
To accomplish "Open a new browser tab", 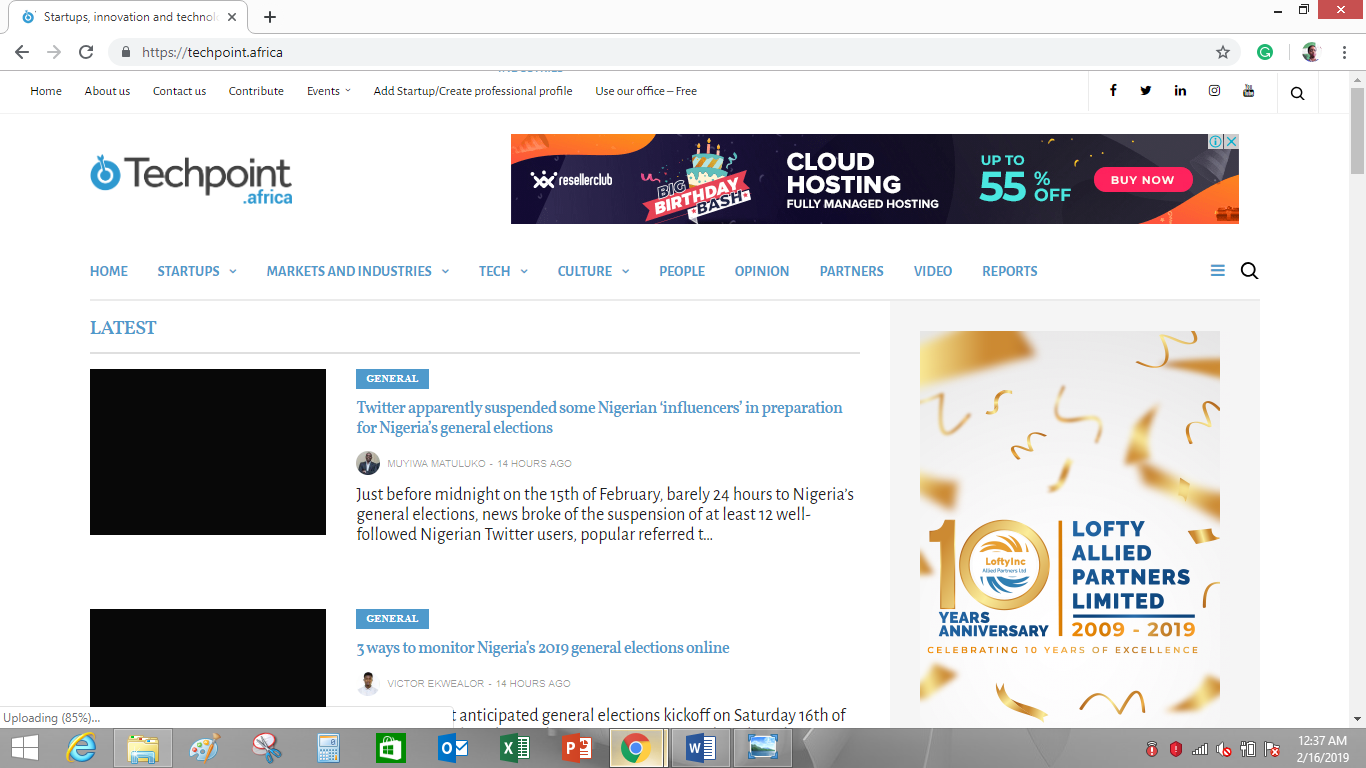I will (270, 17).
